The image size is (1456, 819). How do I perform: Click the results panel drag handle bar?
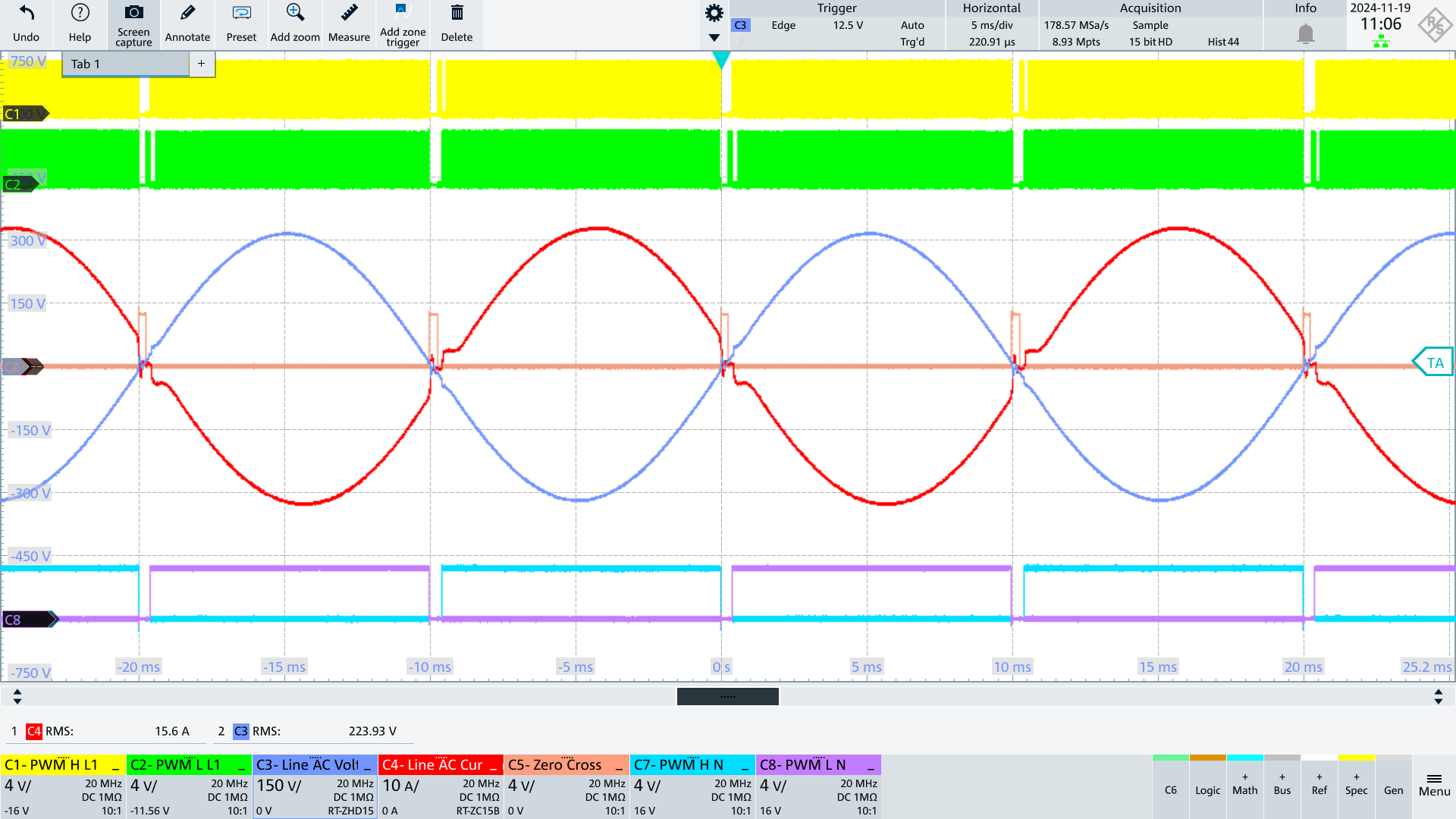[x=727, y=696]
